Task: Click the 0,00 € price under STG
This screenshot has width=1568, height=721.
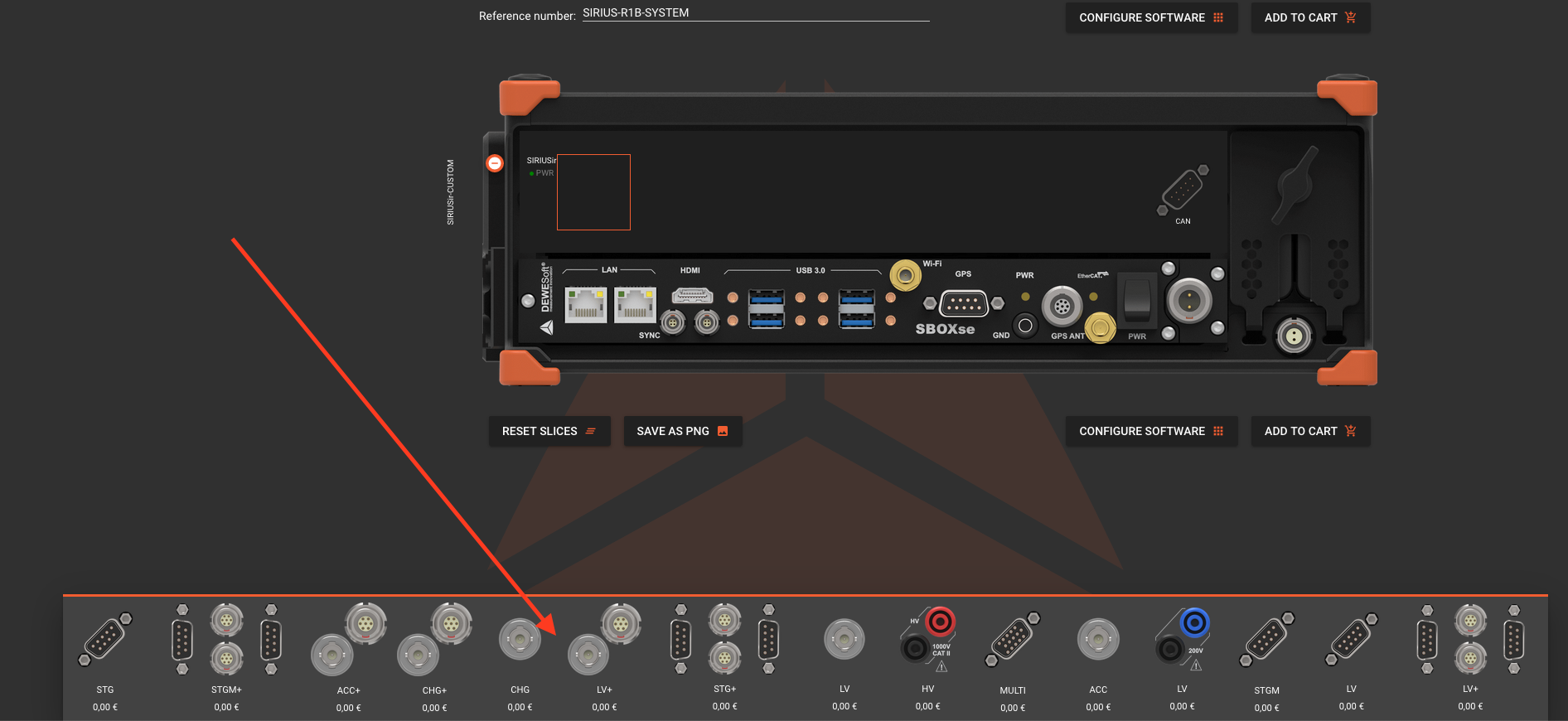Action: tap(105, 707)
